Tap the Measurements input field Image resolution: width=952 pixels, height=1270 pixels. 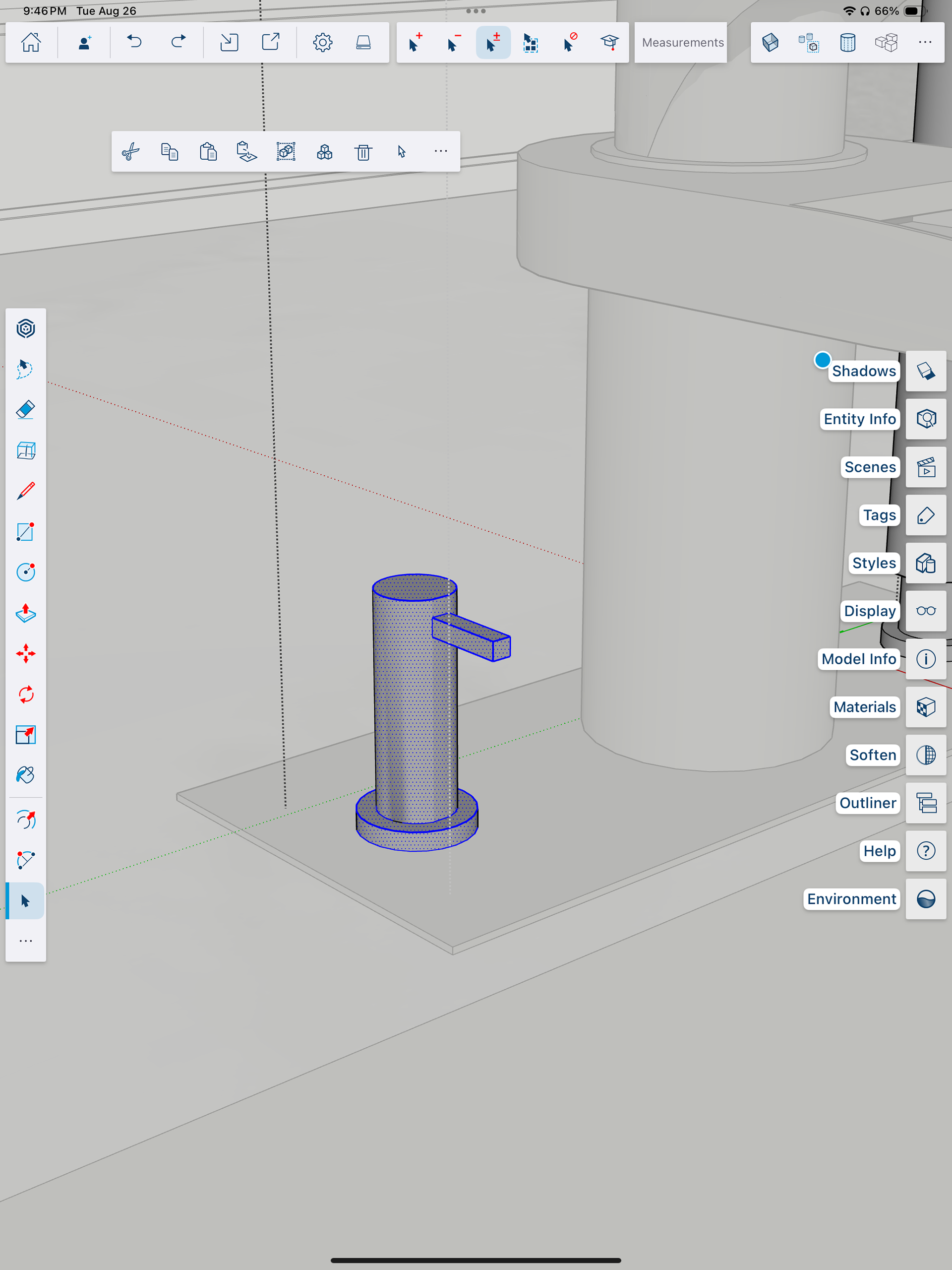(682, 43)
